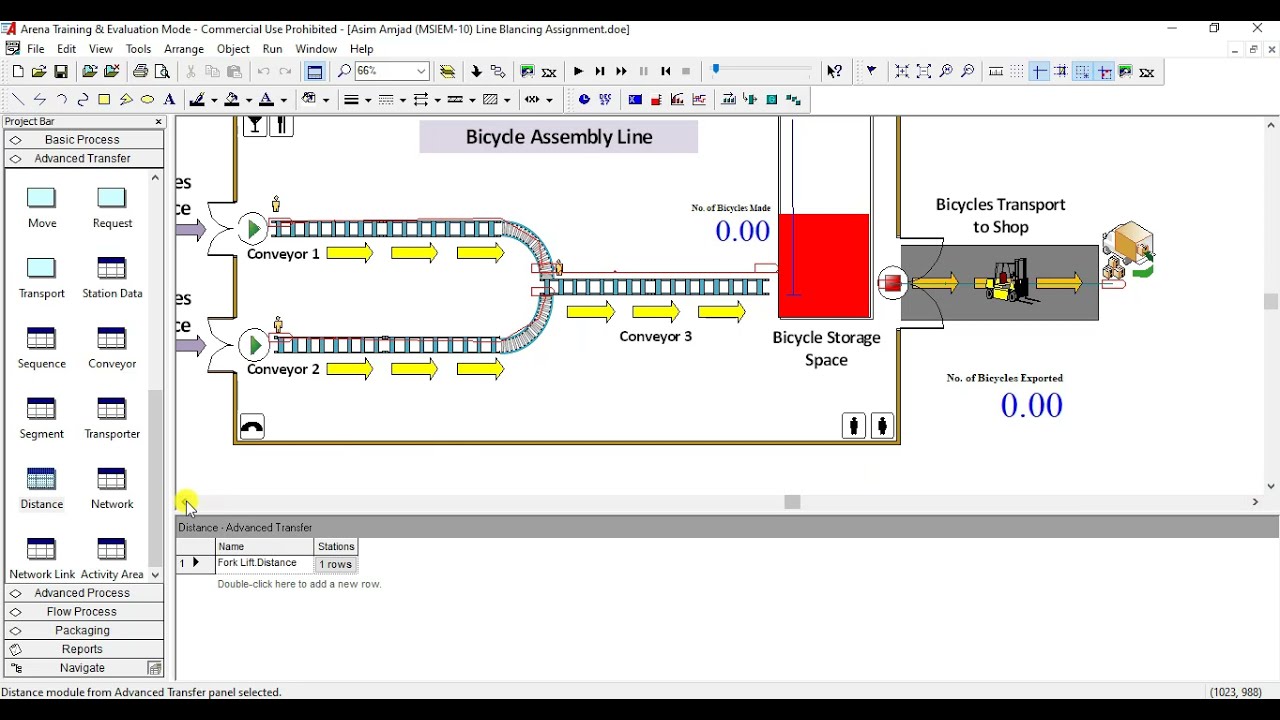Toggle the Glue to Guides icon
This screenshot has height=720, width=1280.
(1104, 72)
